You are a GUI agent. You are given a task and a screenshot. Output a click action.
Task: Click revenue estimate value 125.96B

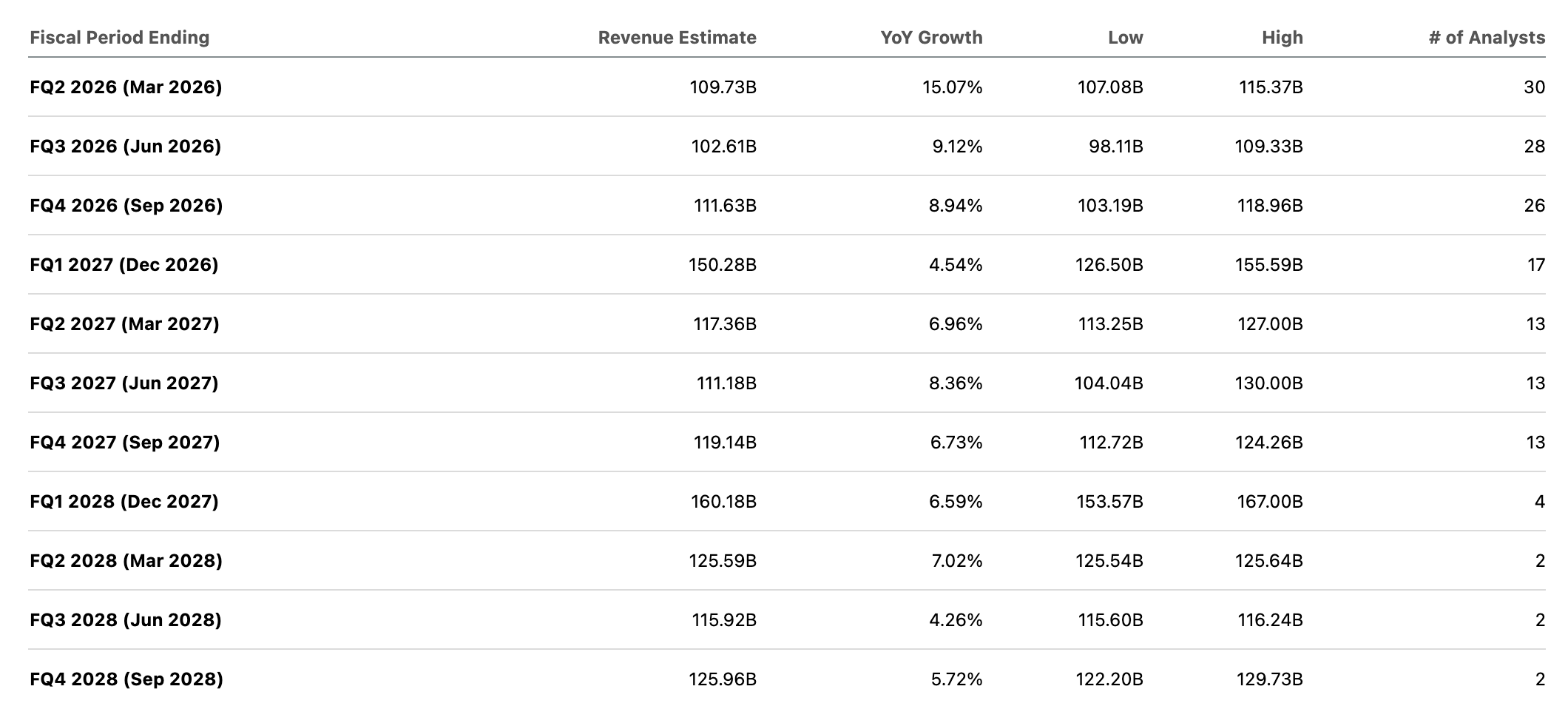[x=723, y=679]
